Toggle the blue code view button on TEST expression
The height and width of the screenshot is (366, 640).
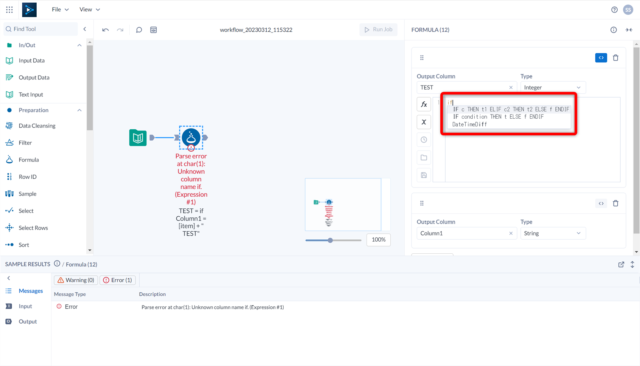601,58
